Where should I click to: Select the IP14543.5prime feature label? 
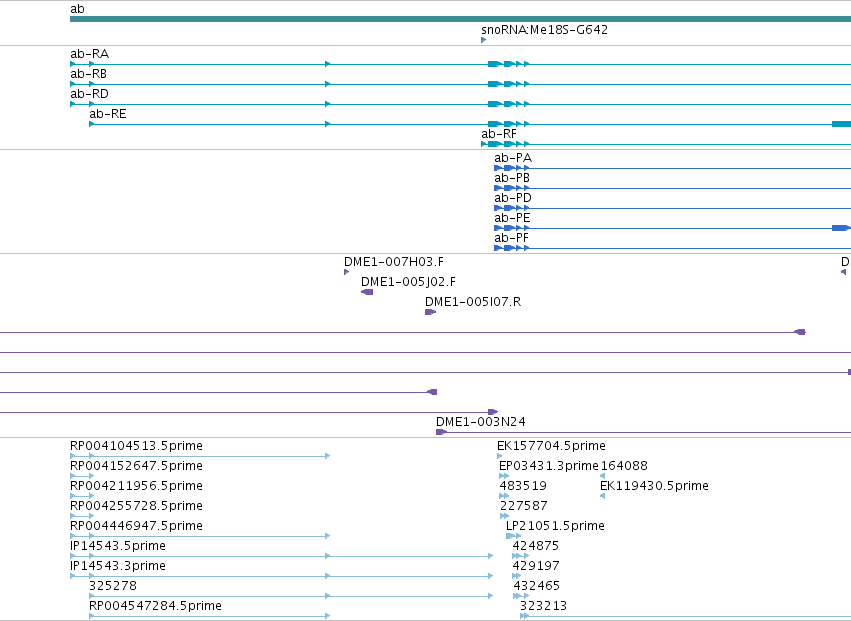(x=118, y=546)
